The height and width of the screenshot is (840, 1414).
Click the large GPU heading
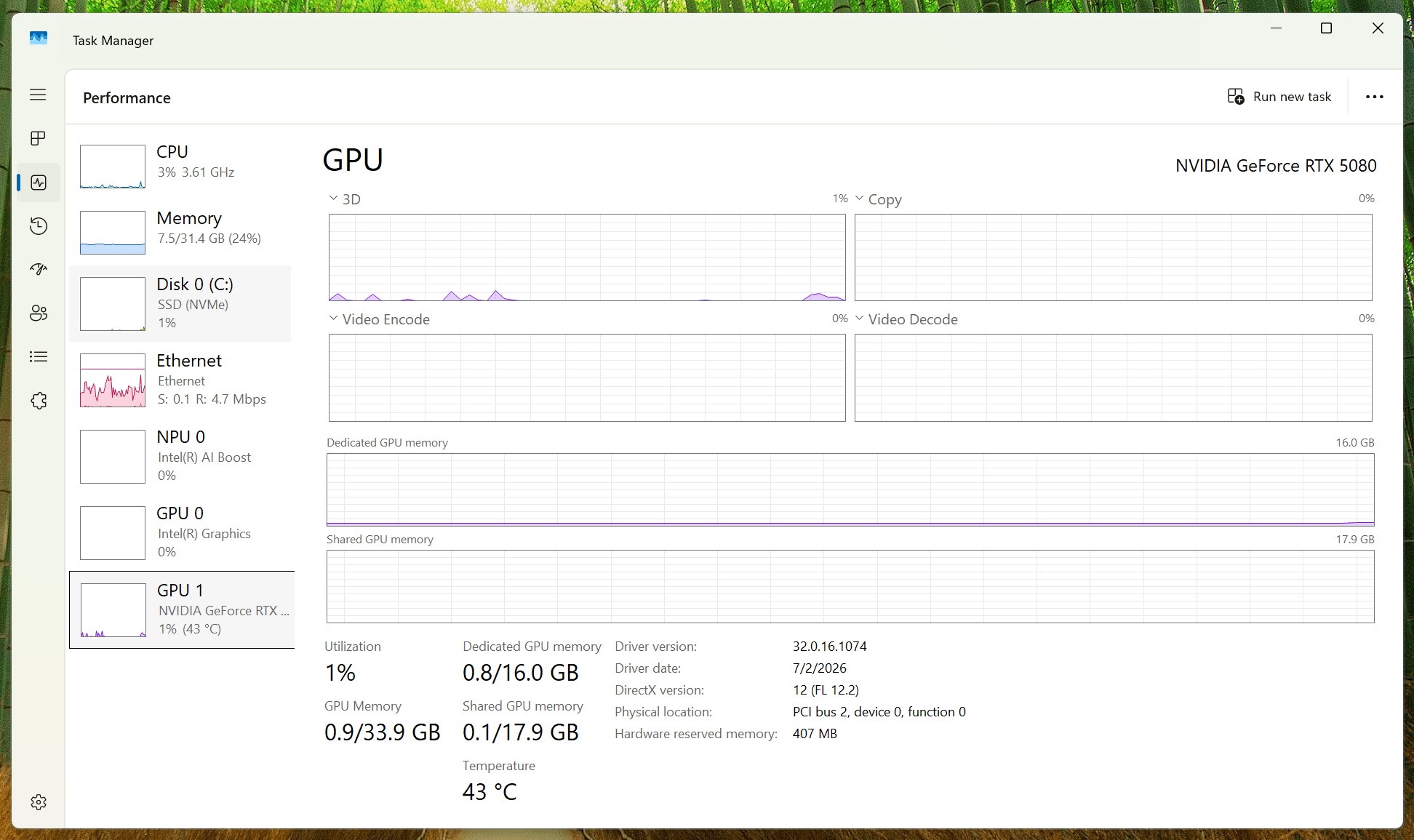pyautogui.click(x=353, y=160)
